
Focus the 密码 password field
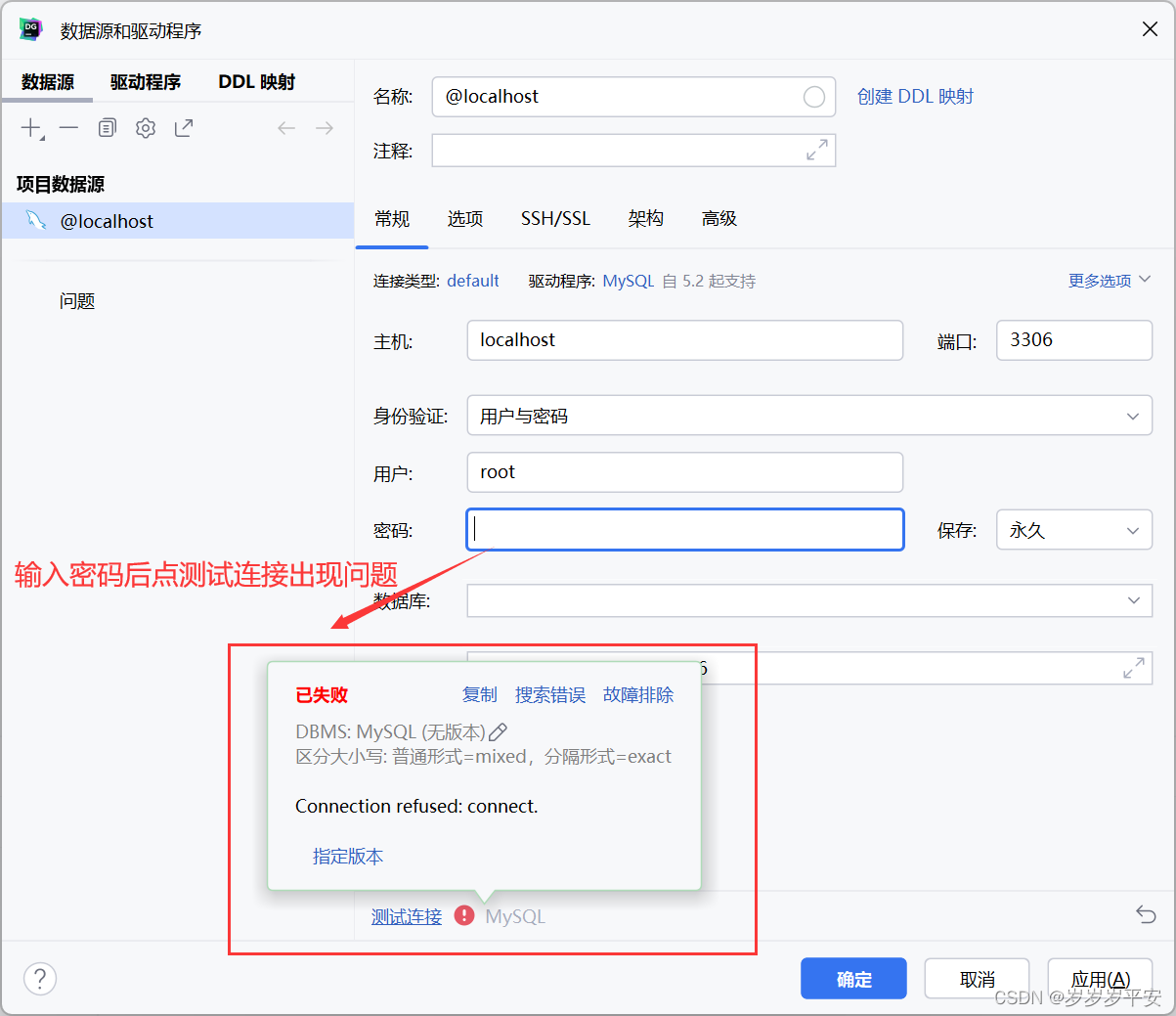[x=685, y=530]
